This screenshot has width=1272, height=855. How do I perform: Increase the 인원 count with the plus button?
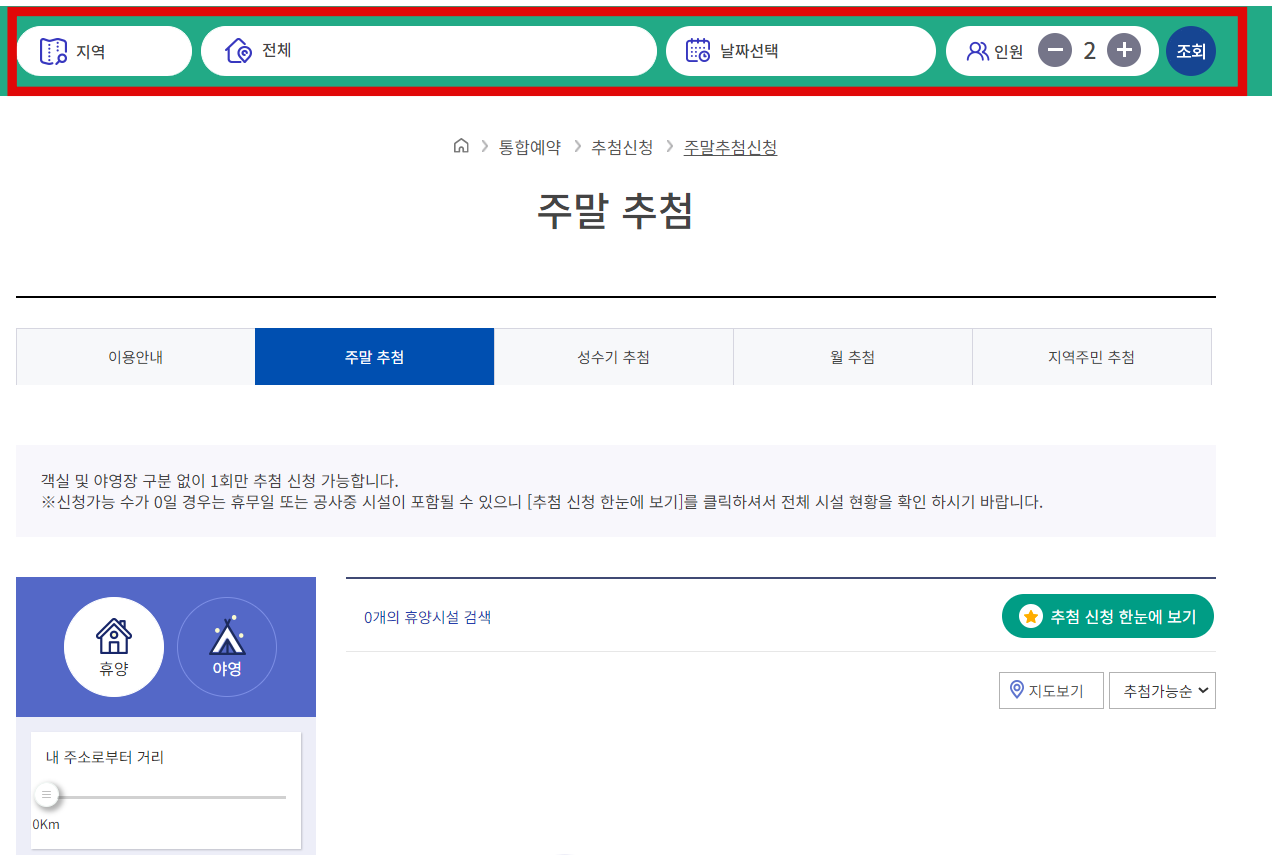[x=1123, y=50]
